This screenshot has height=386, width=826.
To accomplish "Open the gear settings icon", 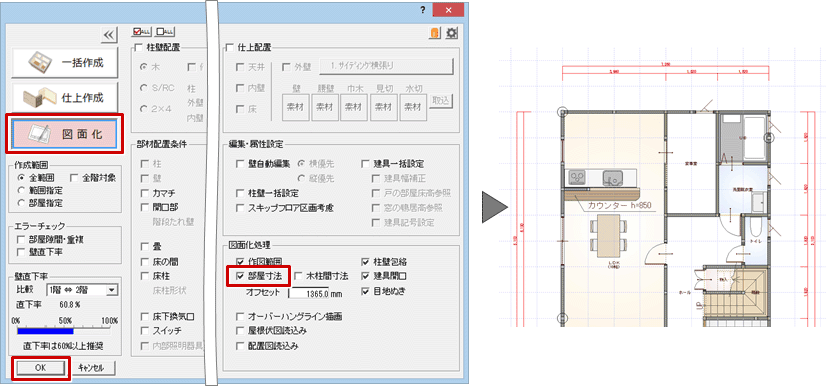I will (451, 34).
